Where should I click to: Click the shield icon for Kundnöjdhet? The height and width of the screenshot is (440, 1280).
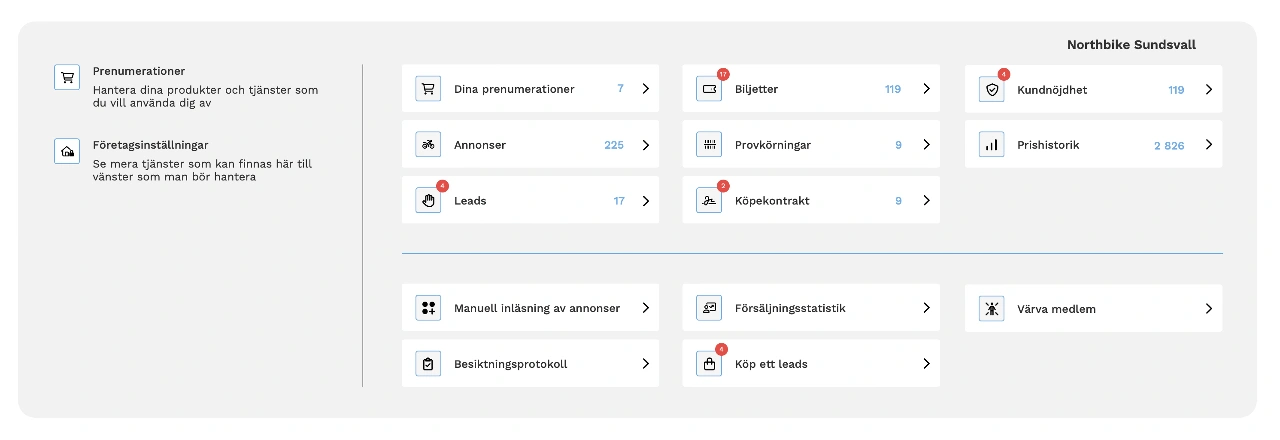pyautogui.click(x=991, y=89)
